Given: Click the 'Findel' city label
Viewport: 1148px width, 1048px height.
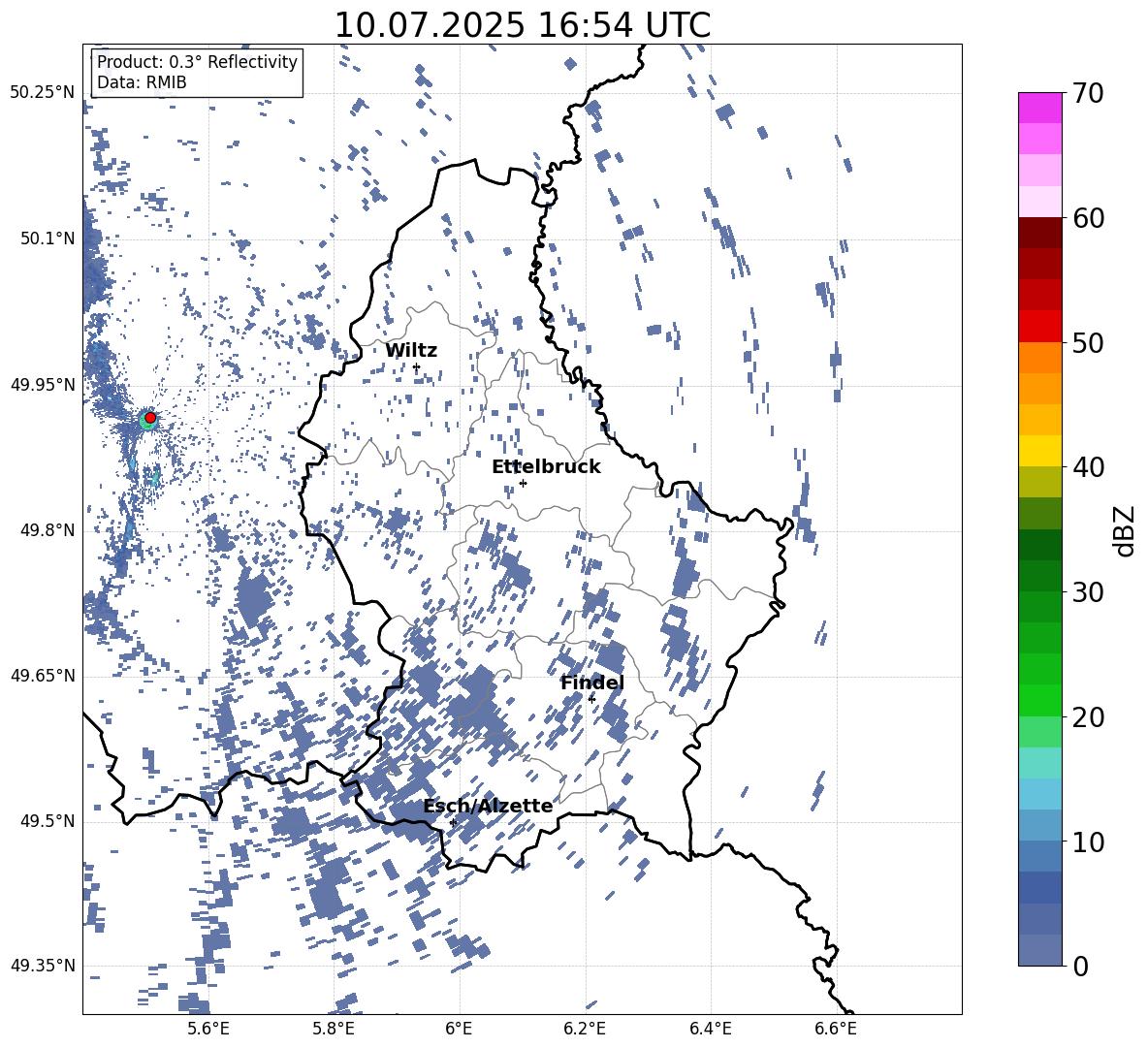Looking at the screenshot, I should coord(592,683).
